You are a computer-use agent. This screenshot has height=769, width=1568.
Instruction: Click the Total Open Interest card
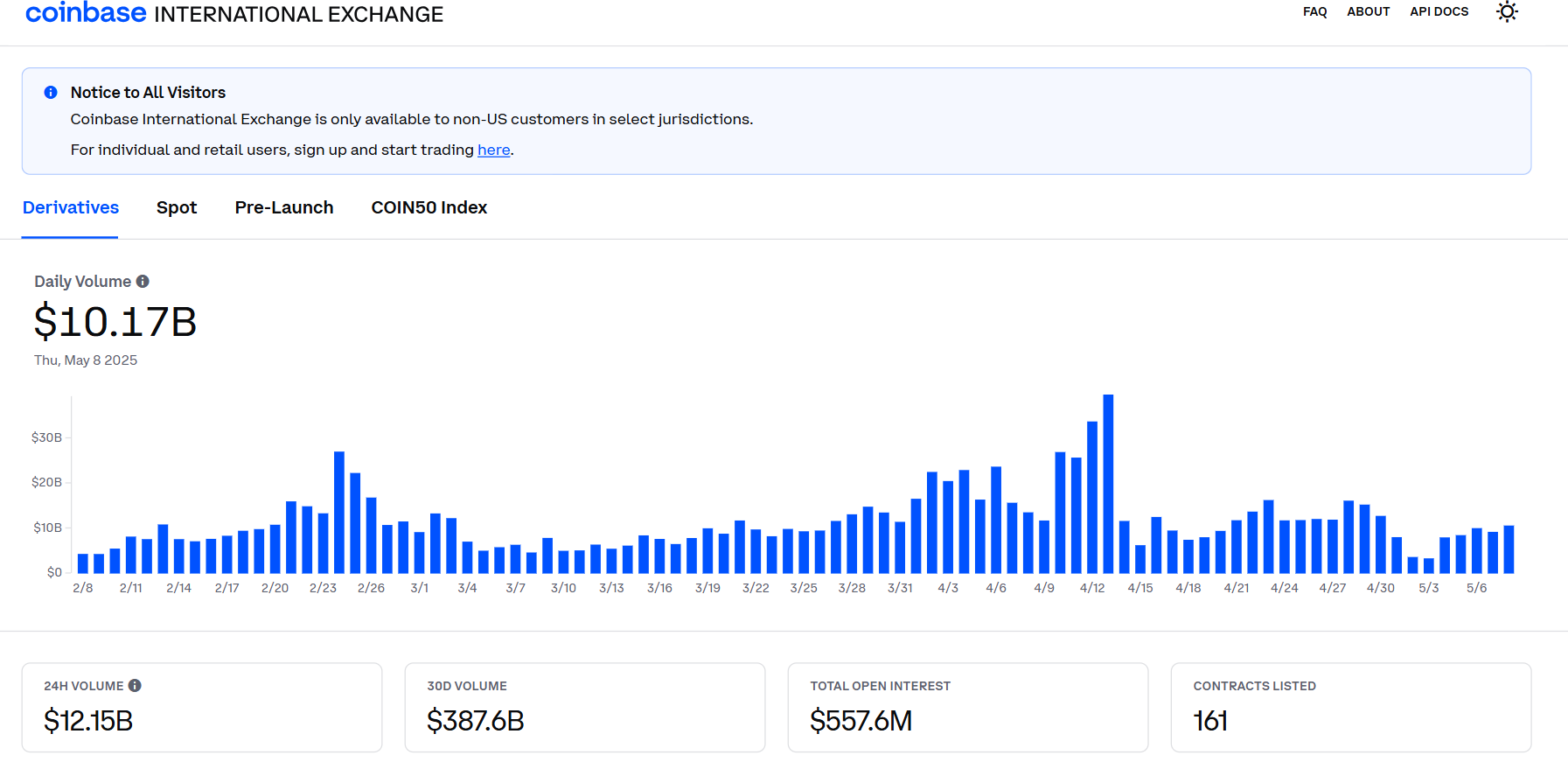[x=967, y=707]
